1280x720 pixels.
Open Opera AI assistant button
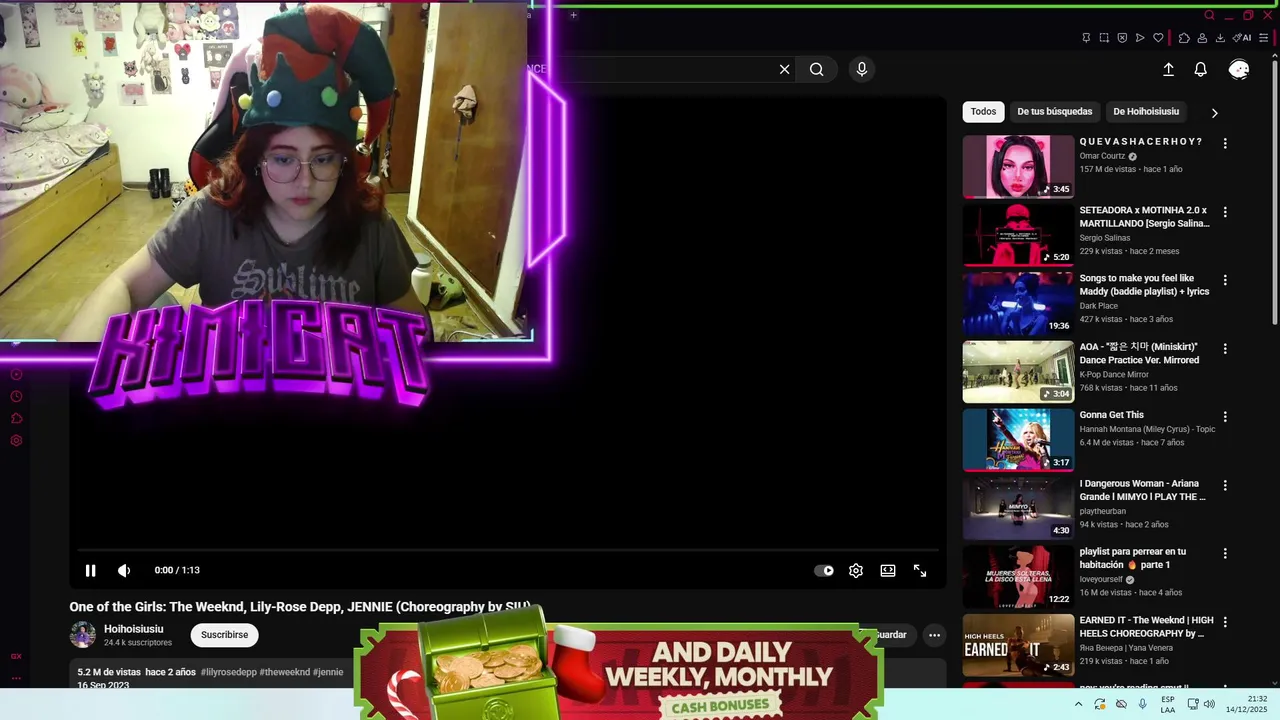click(1242, 38)
